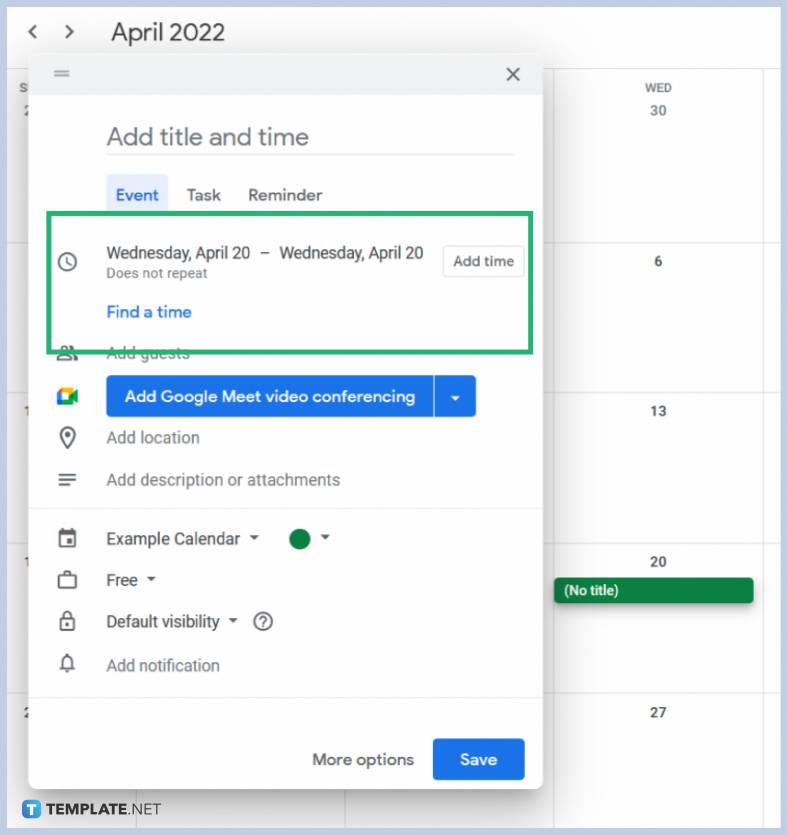This screenshot has width=788, height=835.
Task: Click the notification bell icon
Action: click(x=67, y=665)
